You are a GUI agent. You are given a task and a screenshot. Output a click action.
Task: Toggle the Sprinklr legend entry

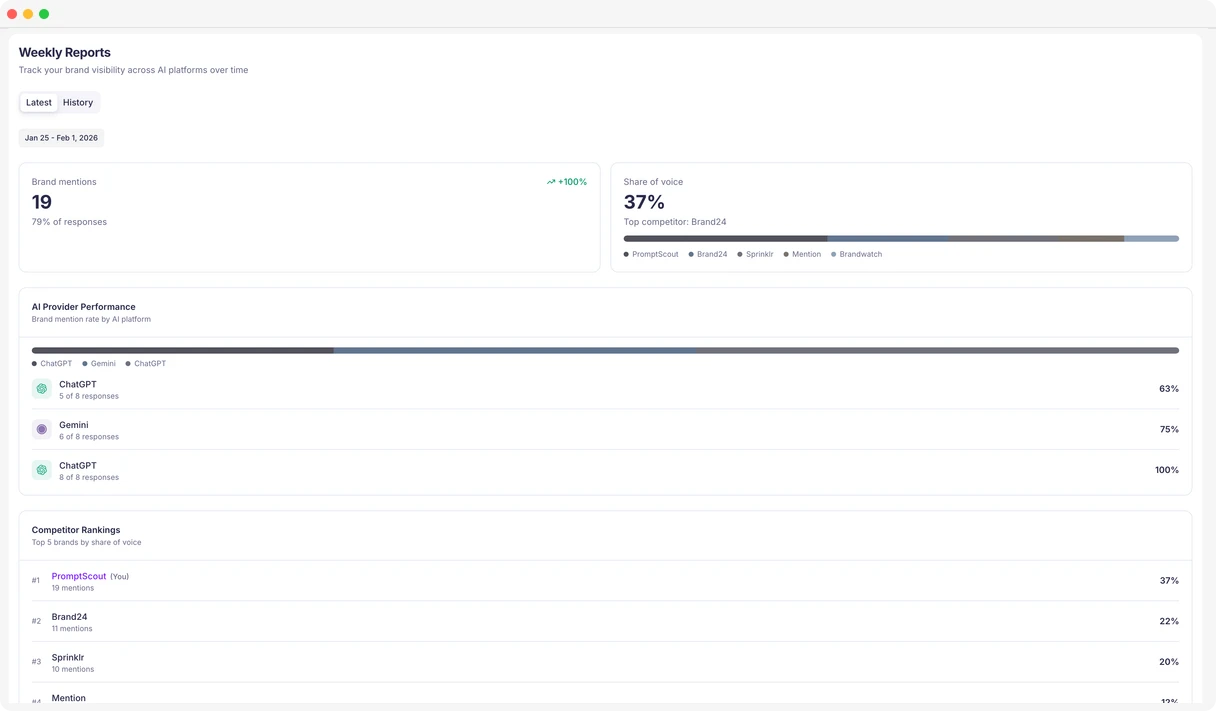coord(741,254)
